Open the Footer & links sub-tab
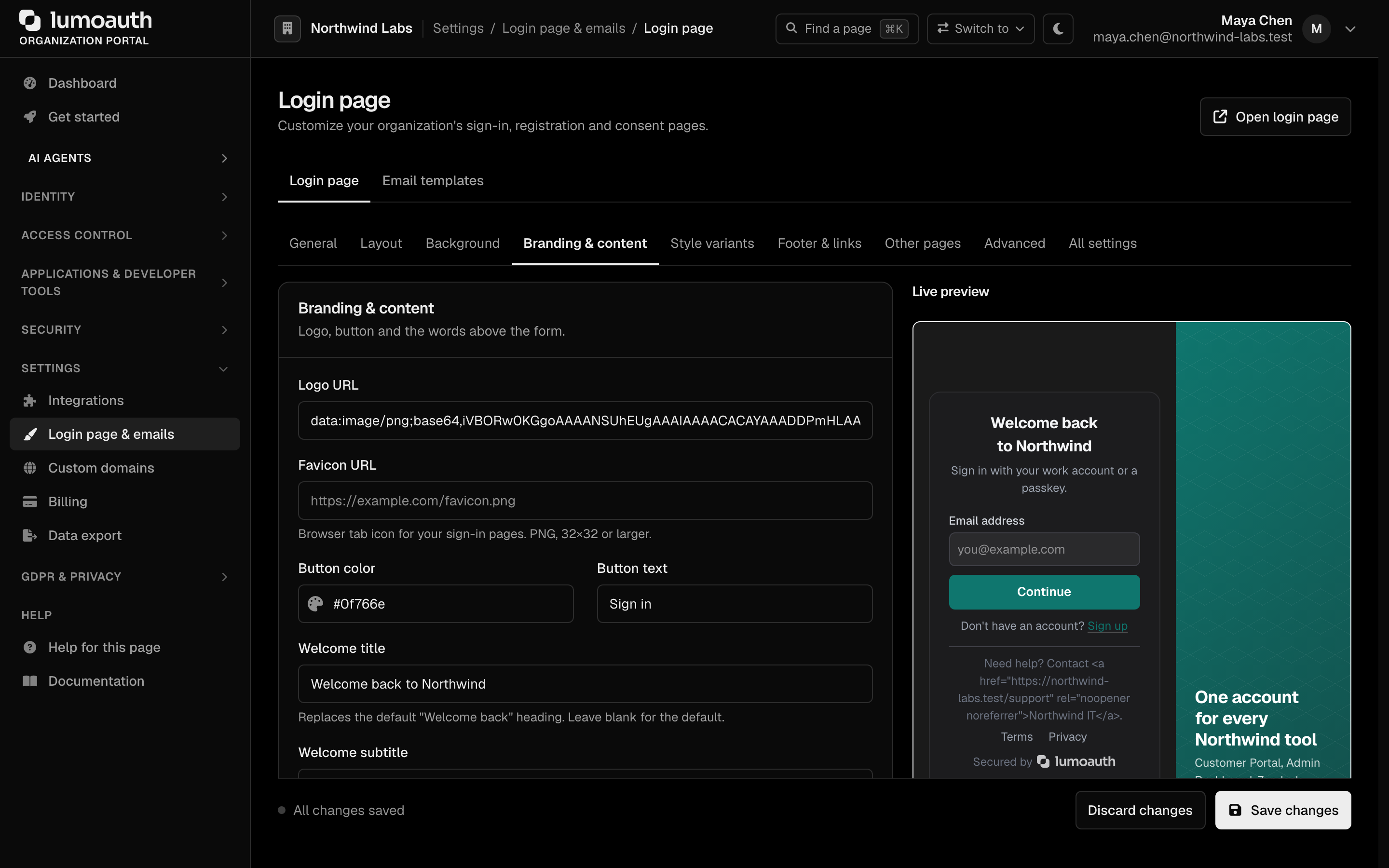1389x868 pixels. pos(819,244)
